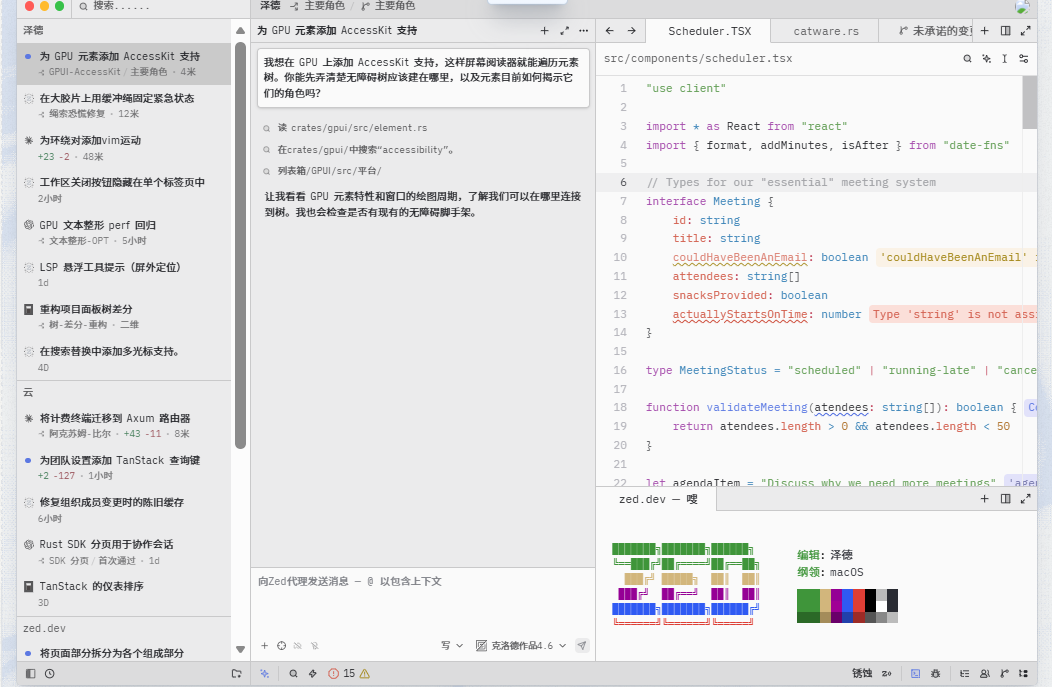Click the sidebar scroll up arrow
The image size is (1052, 687).
[240, 31]
